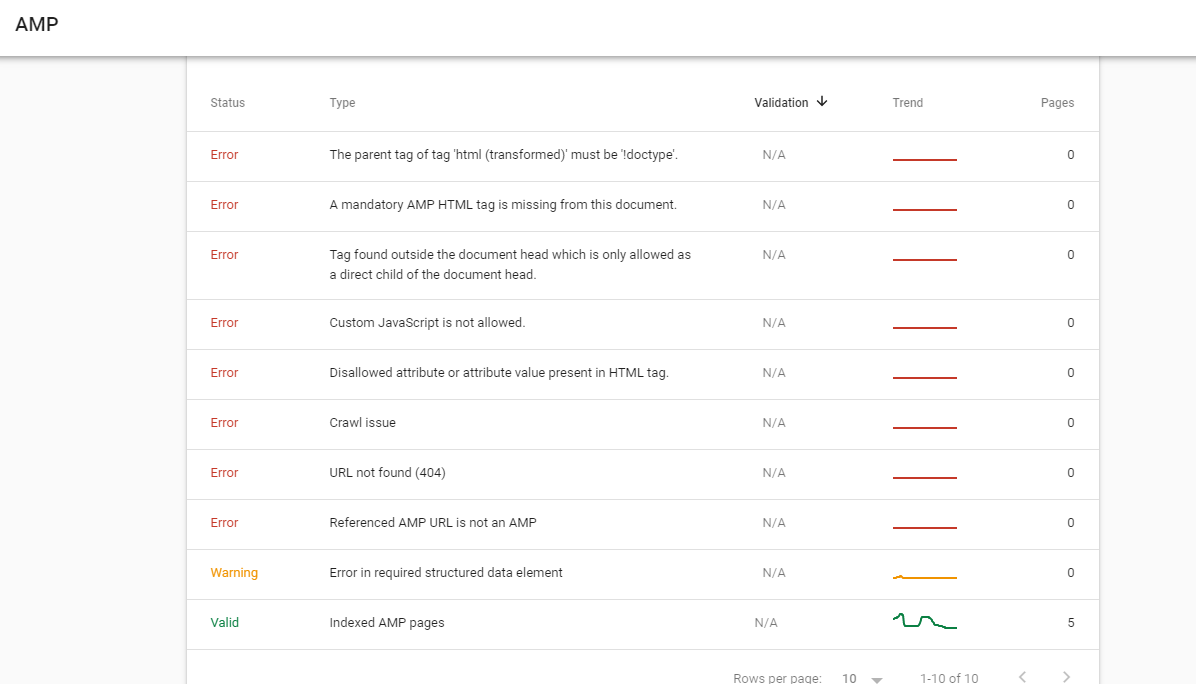Click the Status column header

click(x=227, y=103)
